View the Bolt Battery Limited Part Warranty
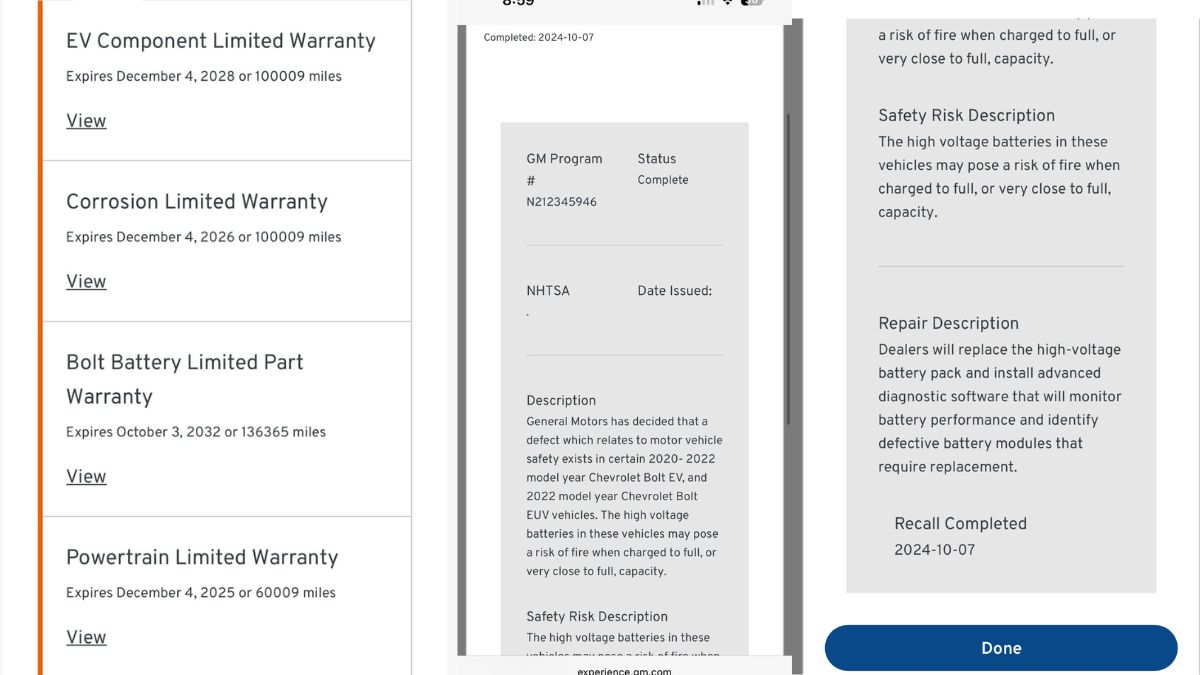The image size is (1200, 675). point(86,476)
